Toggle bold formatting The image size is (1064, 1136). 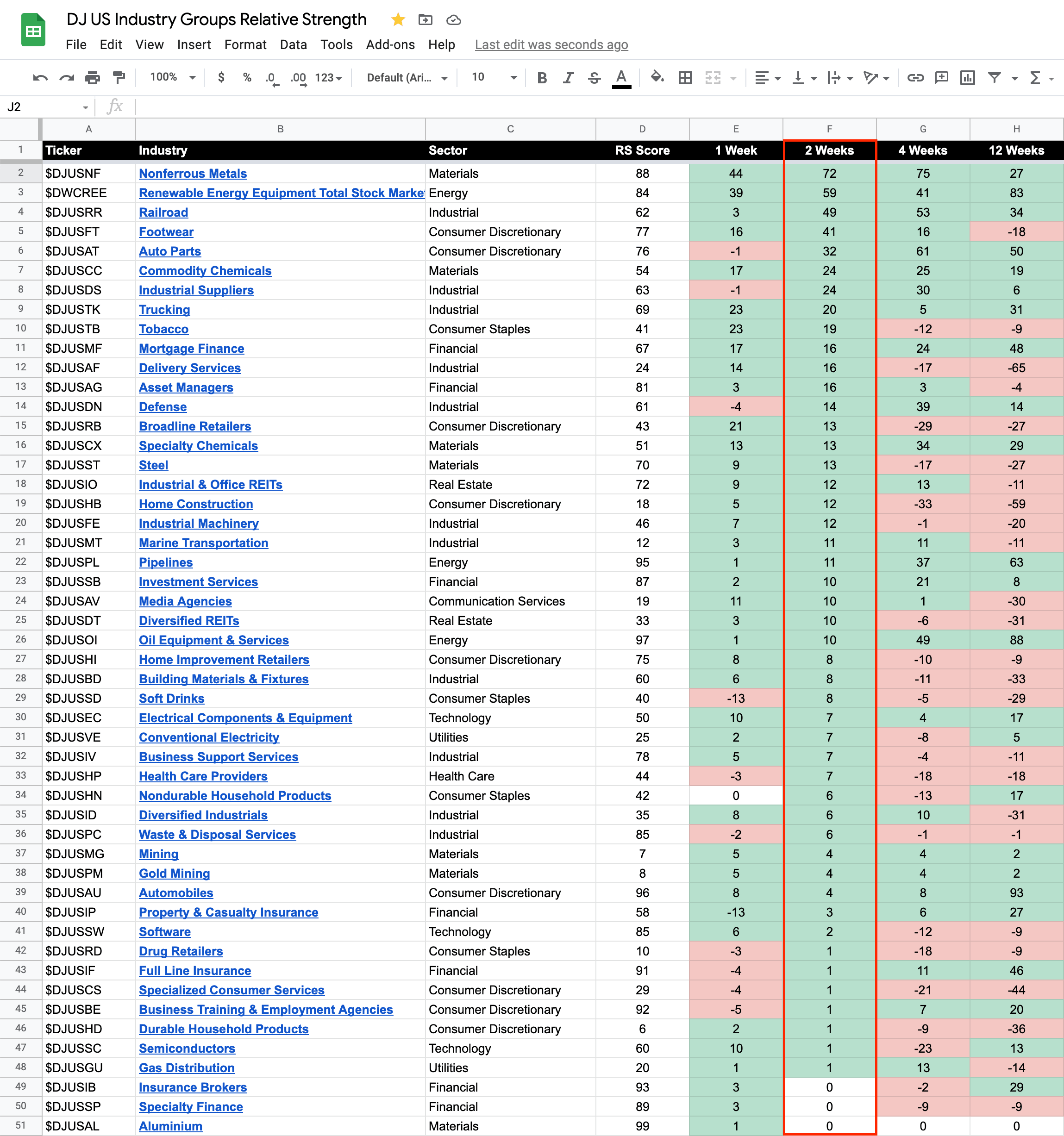(x=542, y=78)
